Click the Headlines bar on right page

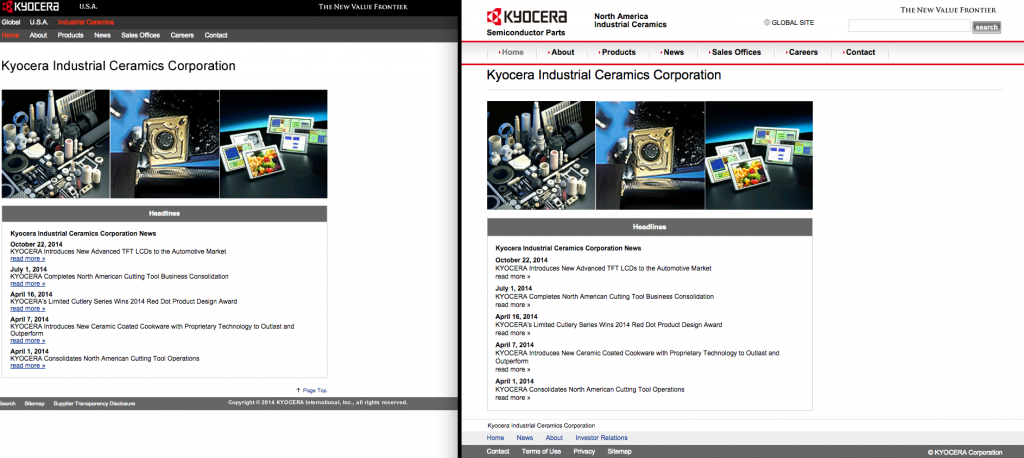tap(650, 227)
